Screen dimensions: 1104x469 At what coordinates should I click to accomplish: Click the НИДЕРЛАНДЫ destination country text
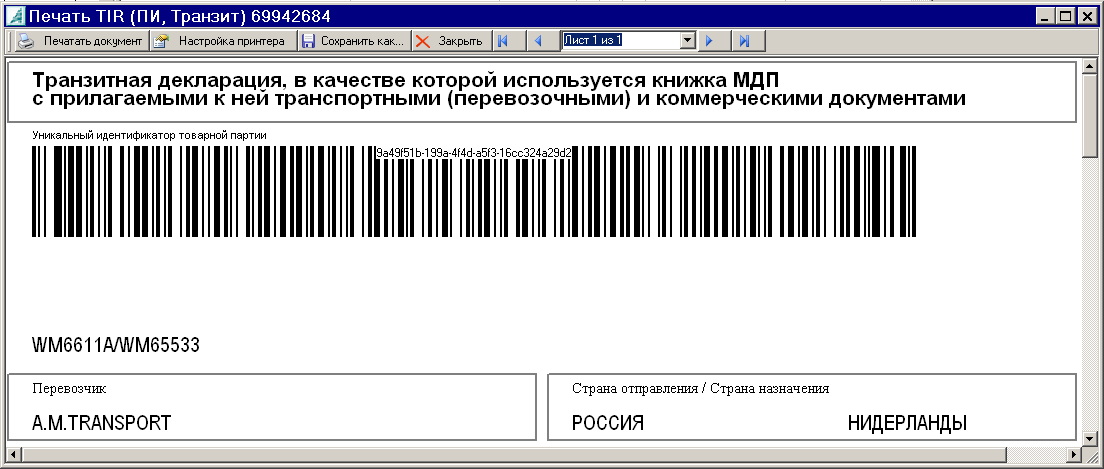coord(907,423)
